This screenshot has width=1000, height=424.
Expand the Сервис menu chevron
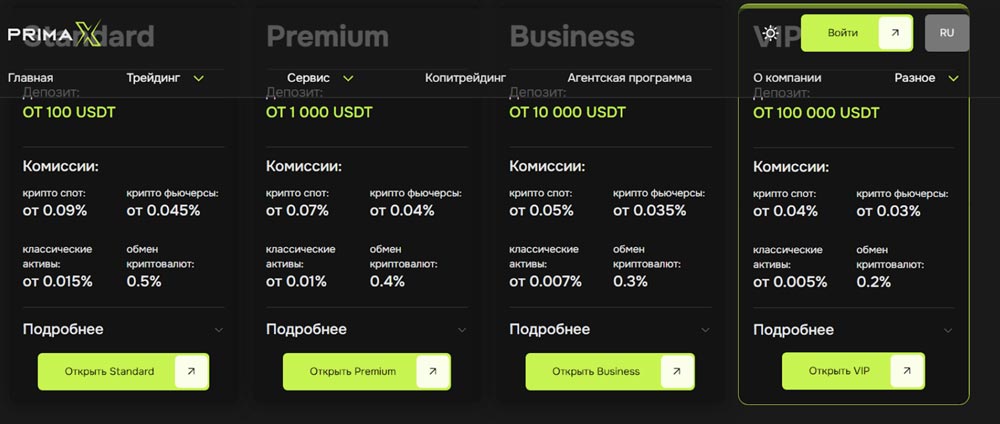pyautogui.click(x=348, y=78)
